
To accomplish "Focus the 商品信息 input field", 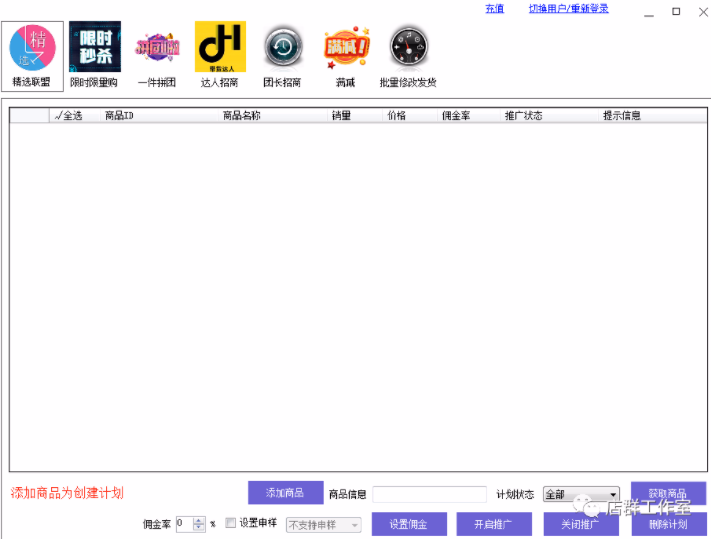I will coord(429,494).
